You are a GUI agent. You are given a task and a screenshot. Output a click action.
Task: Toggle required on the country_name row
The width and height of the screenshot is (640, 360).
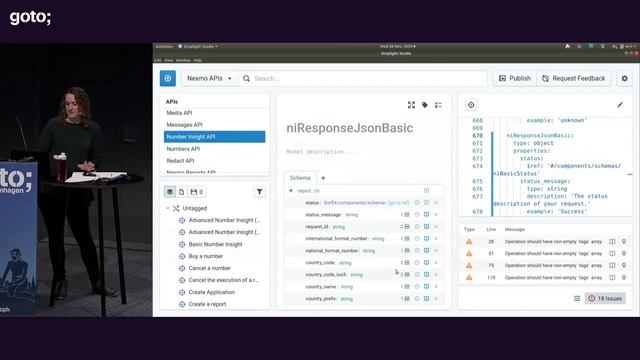pyautogui.click(x=417, y=287)
